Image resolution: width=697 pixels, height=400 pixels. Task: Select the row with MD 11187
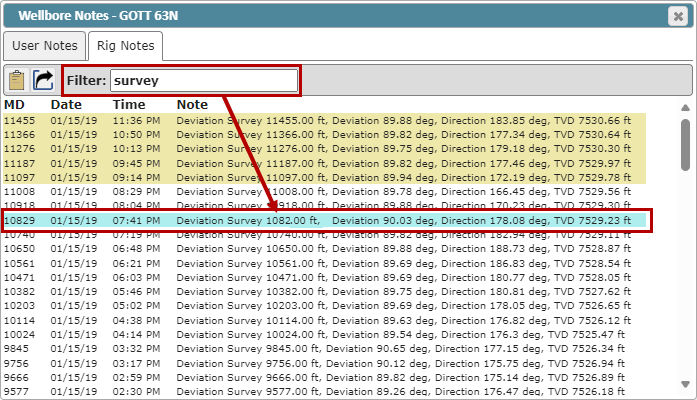(324, 163)
